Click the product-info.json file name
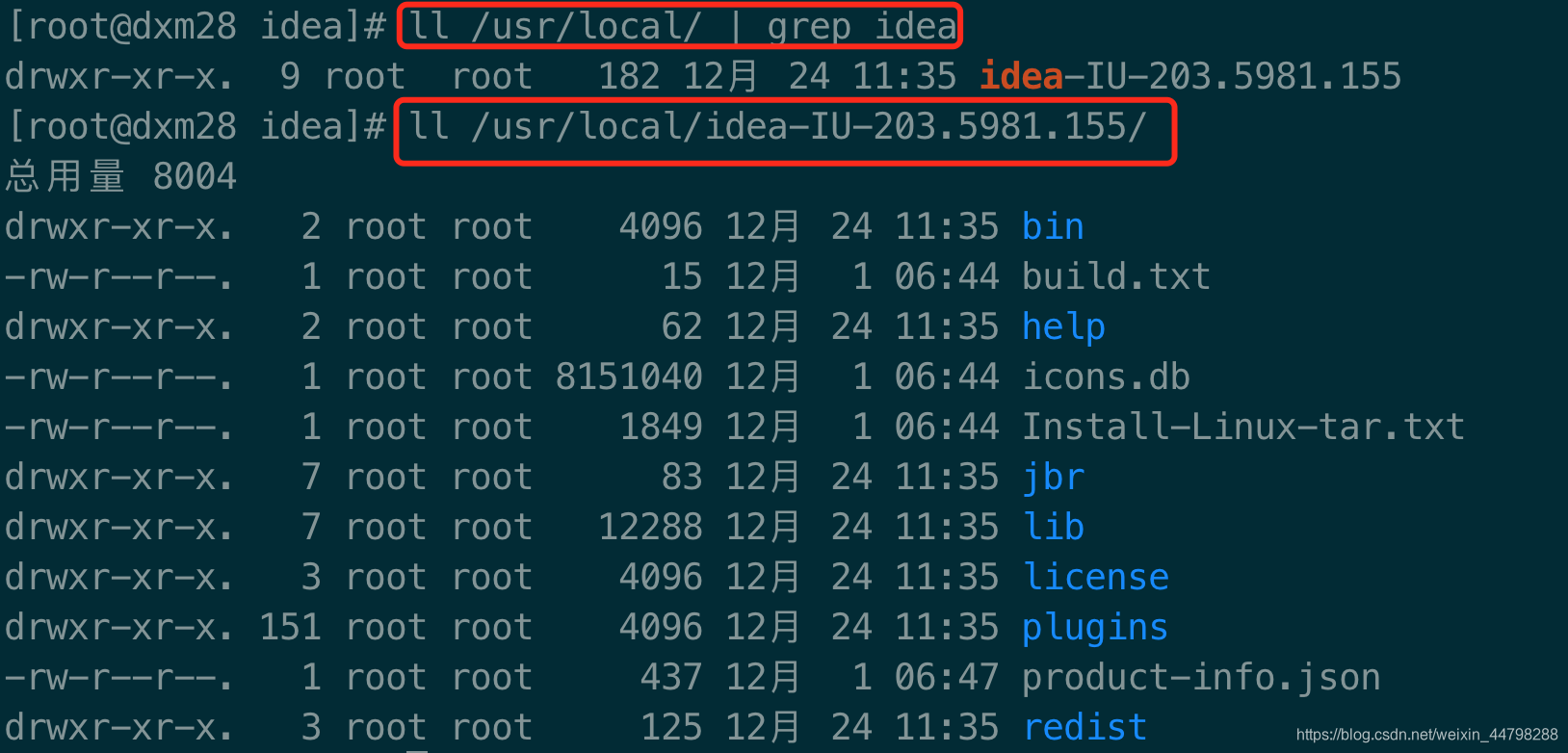The width and height of the screenshot is (1568, 753). [1201, 679]
